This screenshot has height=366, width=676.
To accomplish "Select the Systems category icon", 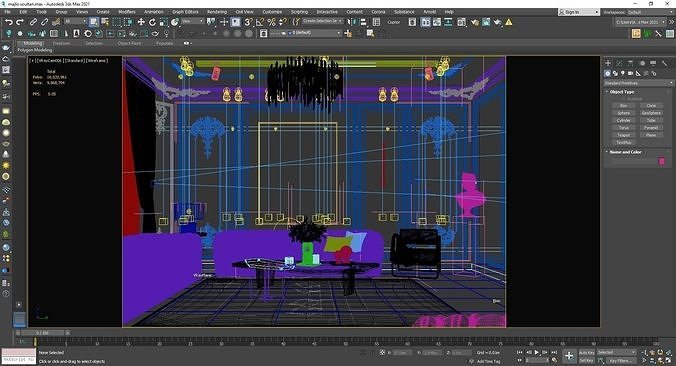I will pos(654,73).
